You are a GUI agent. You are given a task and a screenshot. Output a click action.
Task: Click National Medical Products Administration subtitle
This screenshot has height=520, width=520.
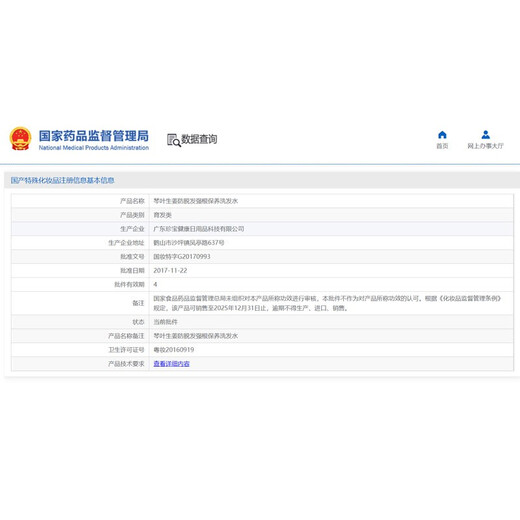tap(94, 148)
